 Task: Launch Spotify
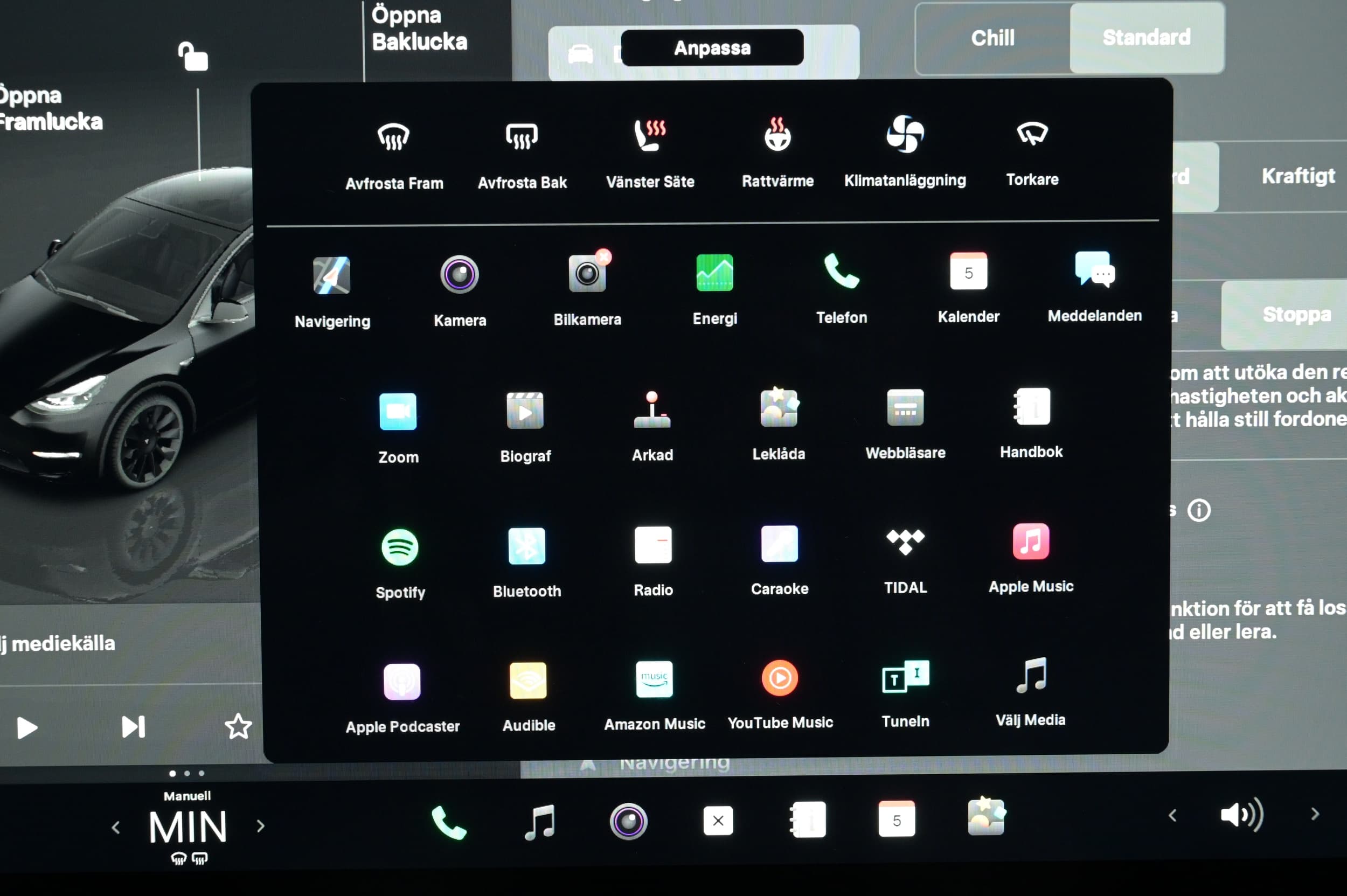coord(399,564)
